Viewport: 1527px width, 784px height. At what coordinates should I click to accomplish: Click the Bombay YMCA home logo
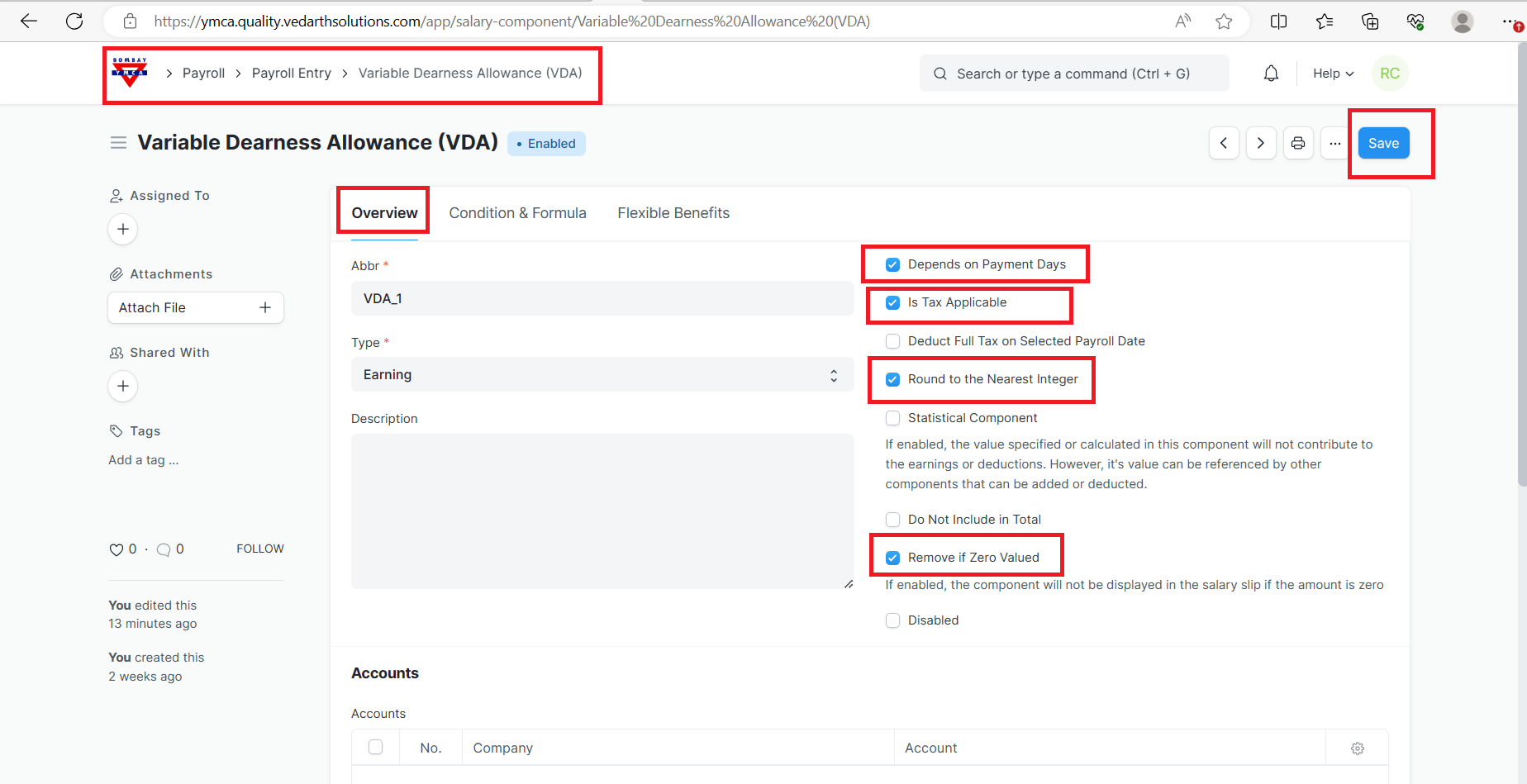[130, 73]
